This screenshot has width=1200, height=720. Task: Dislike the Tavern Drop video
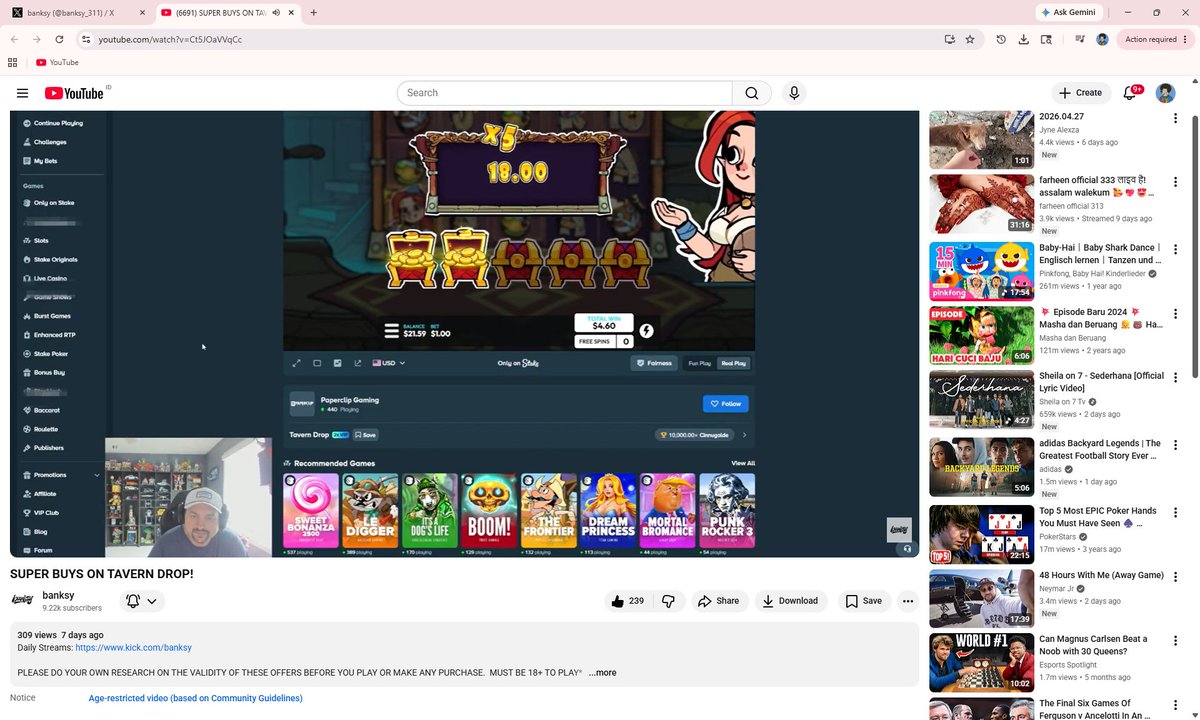(x=669, y=601)
